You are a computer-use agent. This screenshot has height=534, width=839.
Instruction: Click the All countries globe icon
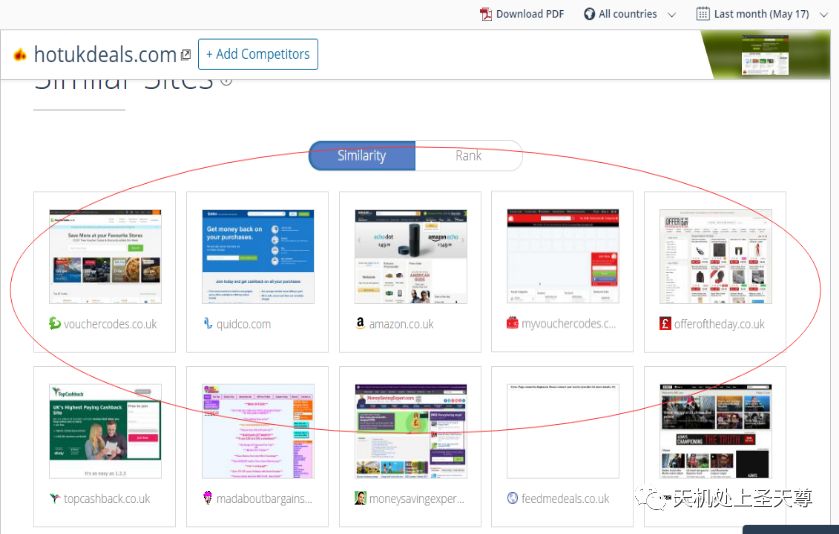click(x=589, y=14)
